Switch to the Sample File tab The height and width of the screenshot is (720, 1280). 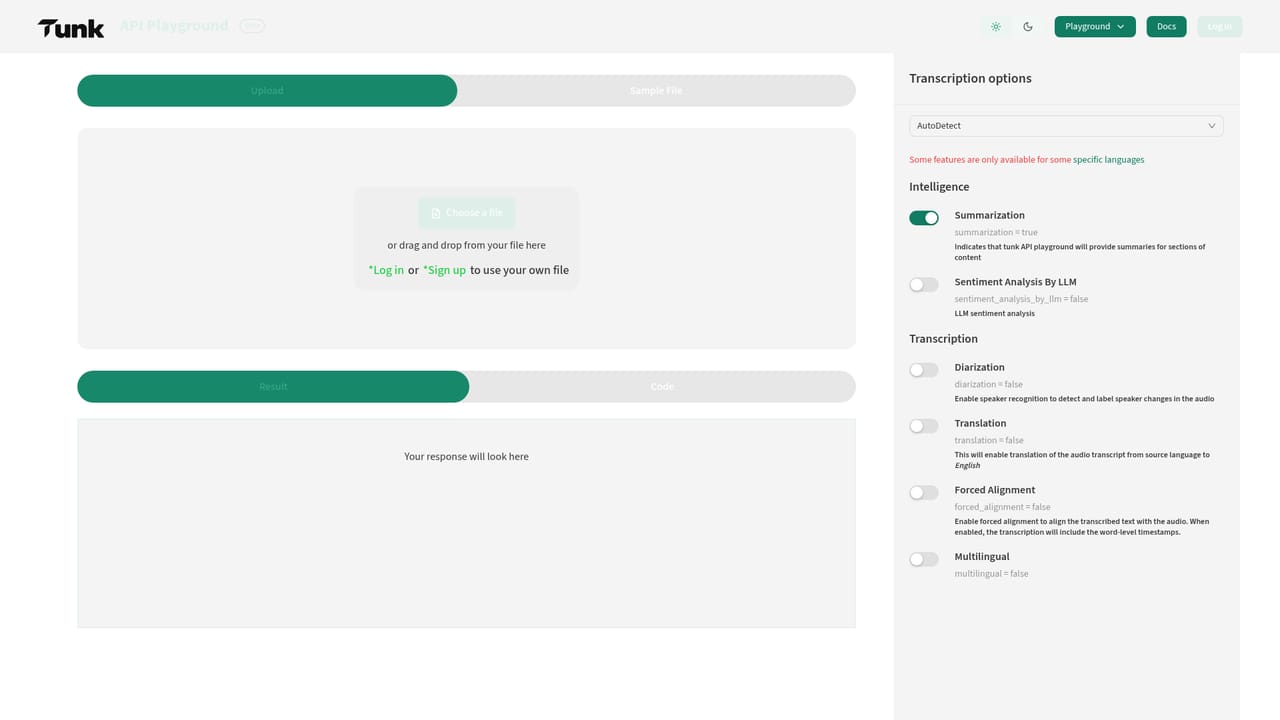click(x=656, y=91)
